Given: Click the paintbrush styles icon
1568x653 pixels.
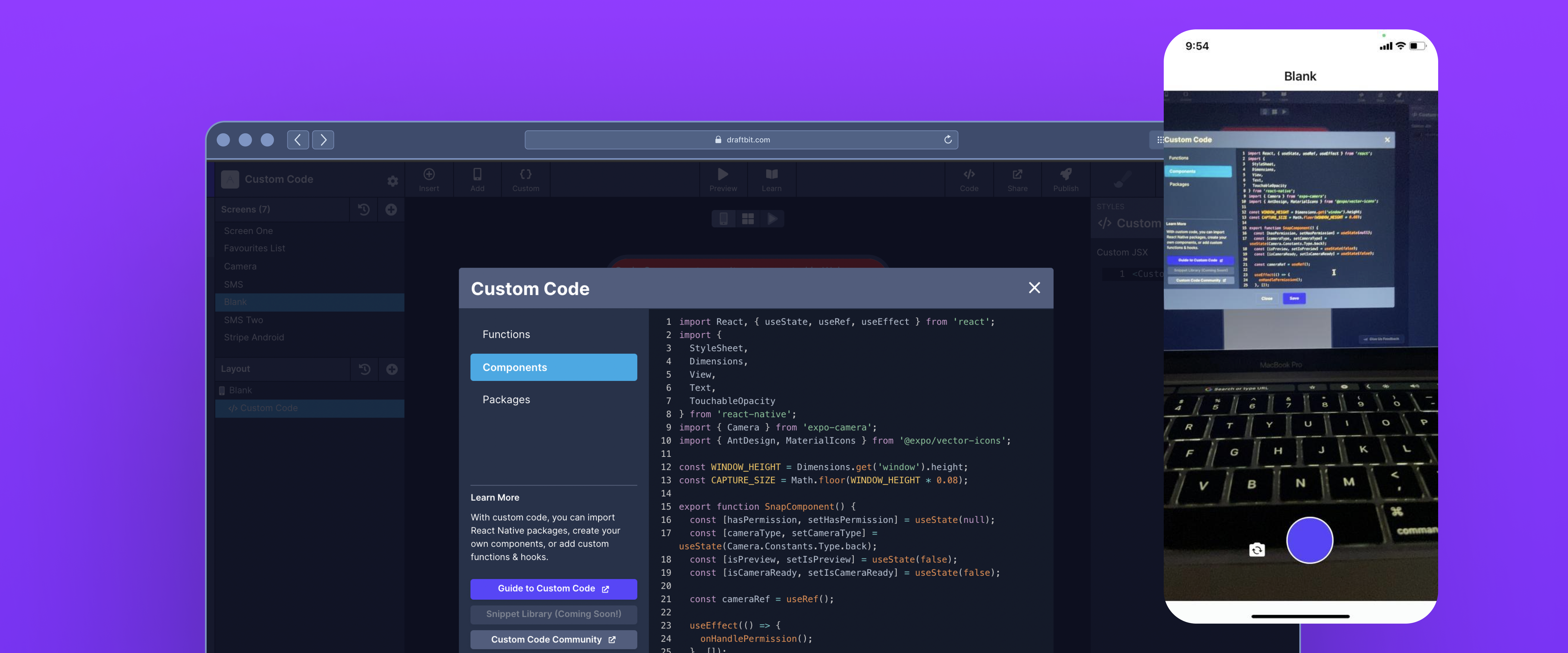Looking at the screenshot, I should 1122,180.
